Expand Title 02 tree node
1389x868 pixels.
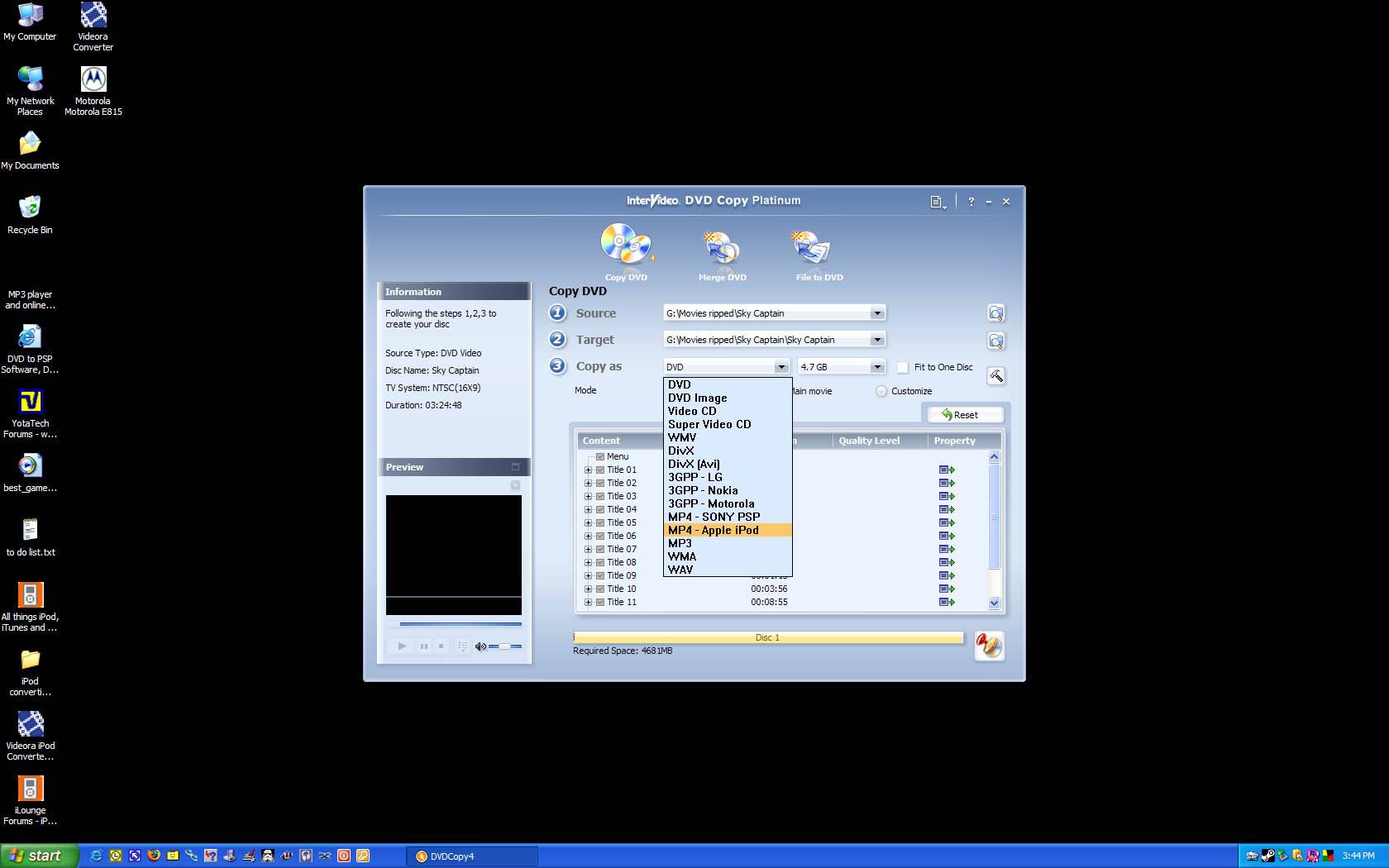click(588, 483)
